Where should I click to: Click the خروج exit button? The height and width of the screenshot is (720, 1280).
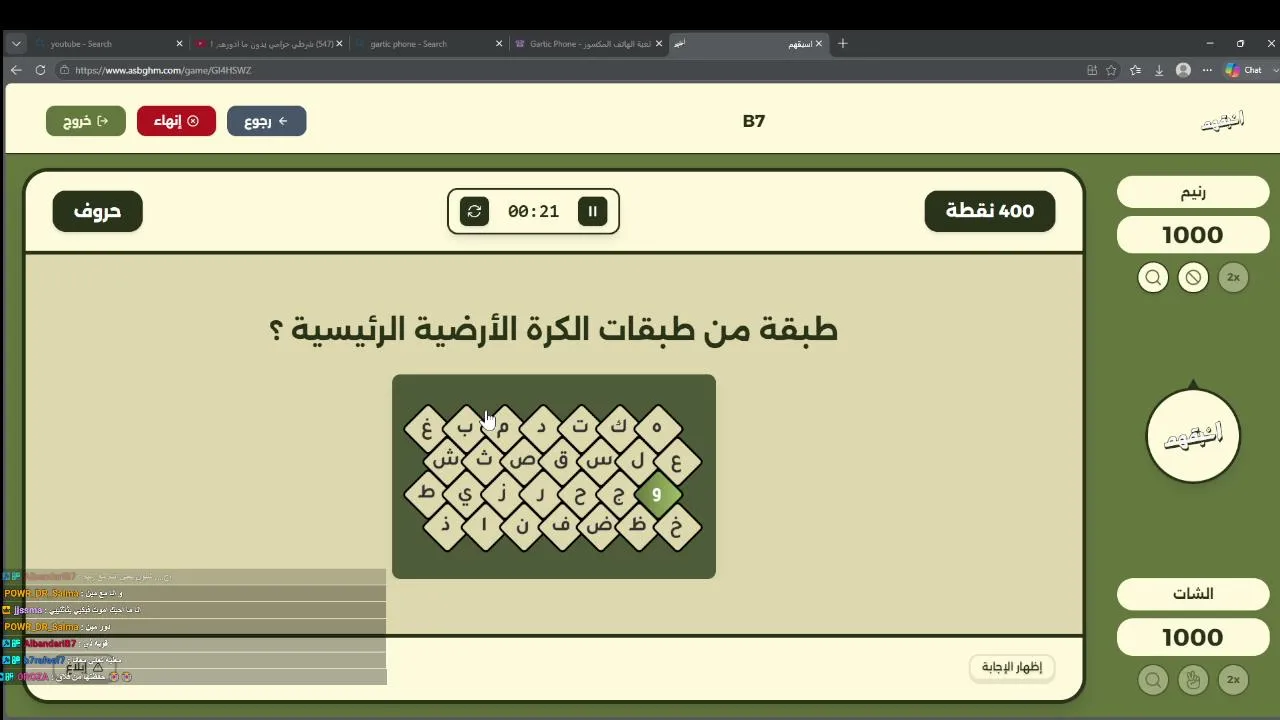coord(85,121)
